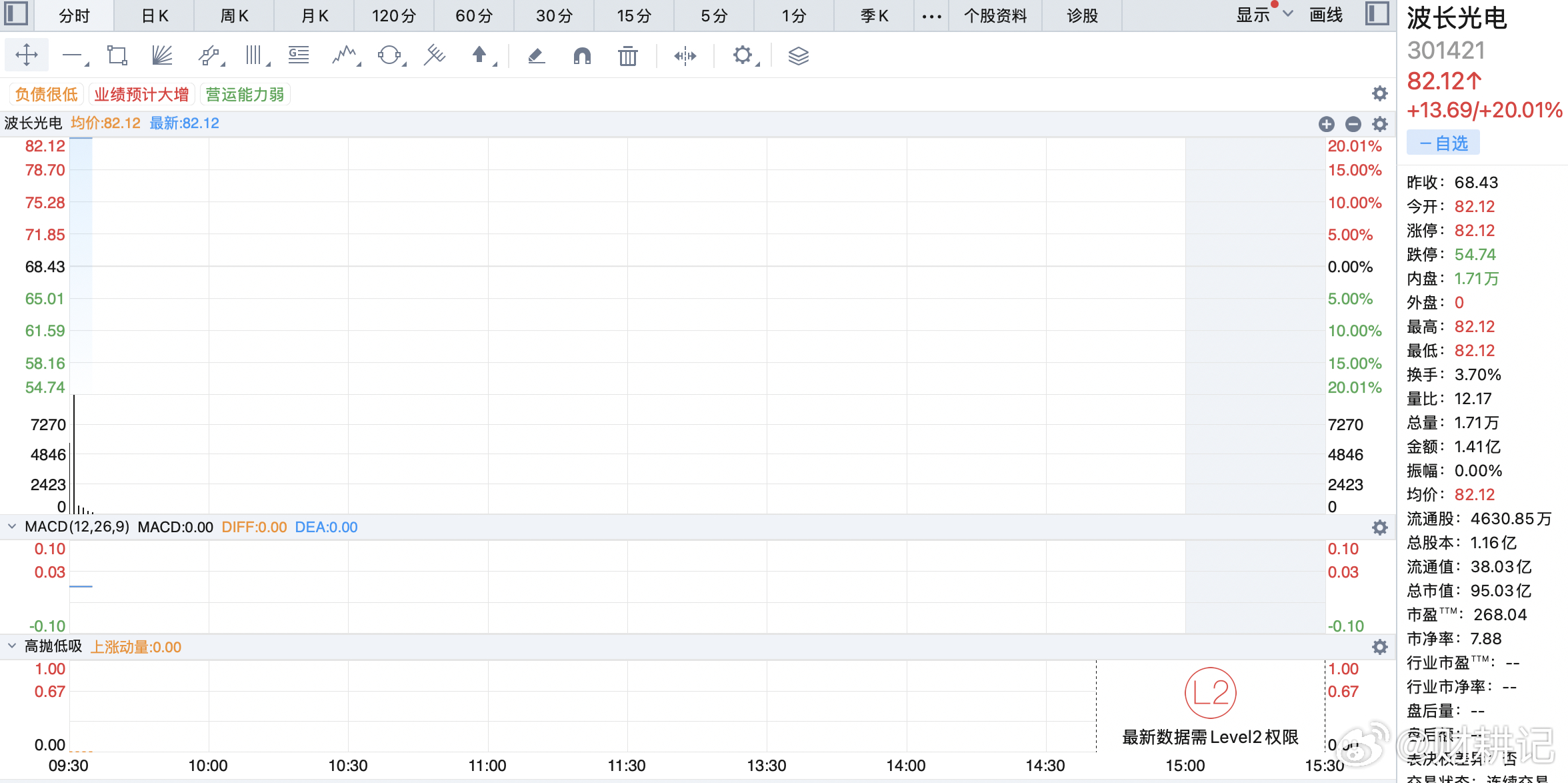This screenshot has height=783, width=1568.
Task: Open the MACD panel settings gear
Action: (1380, 528)
